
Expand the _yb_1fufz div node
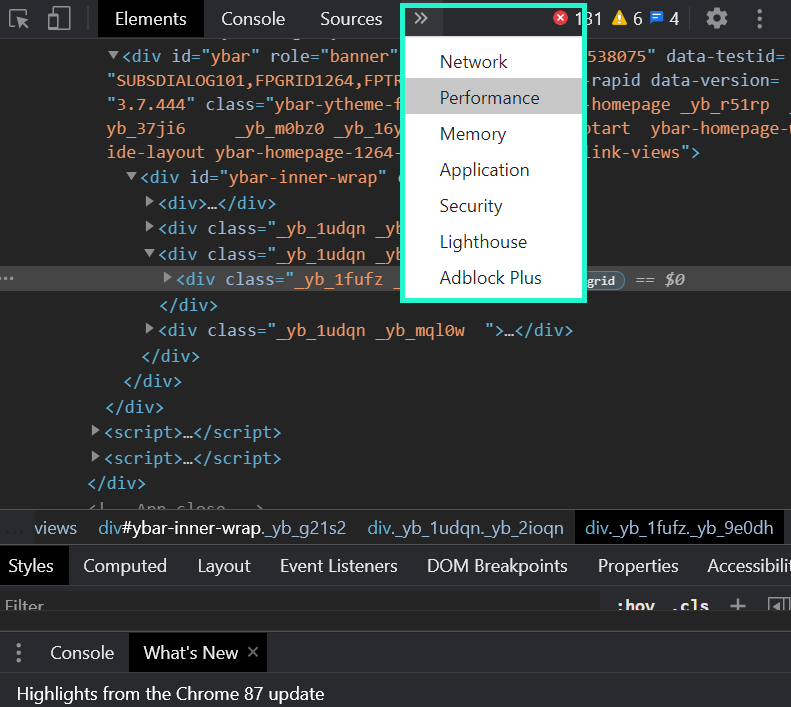point(167,278)
